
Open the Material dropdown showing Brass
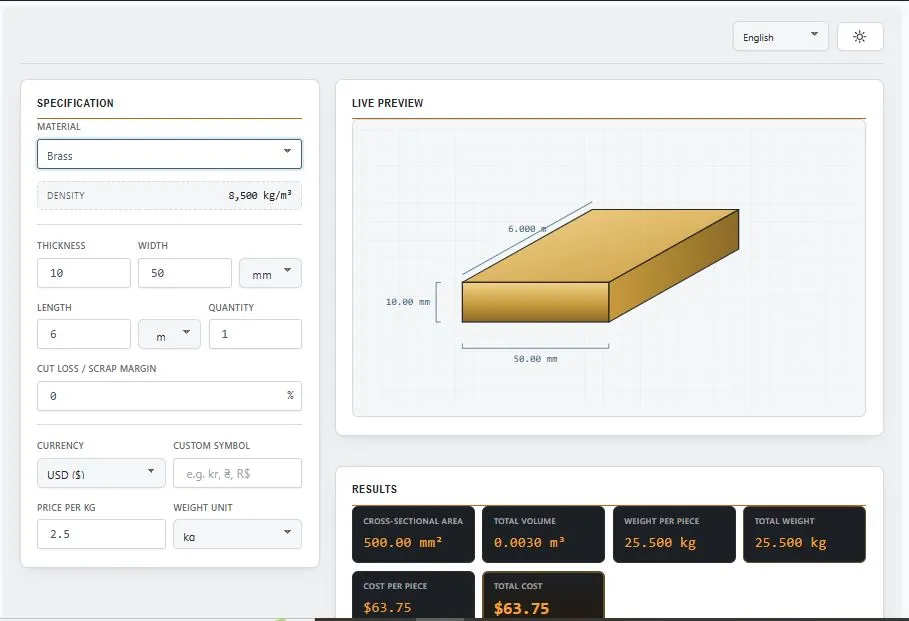pyautogui.click(x=169, y=154)
